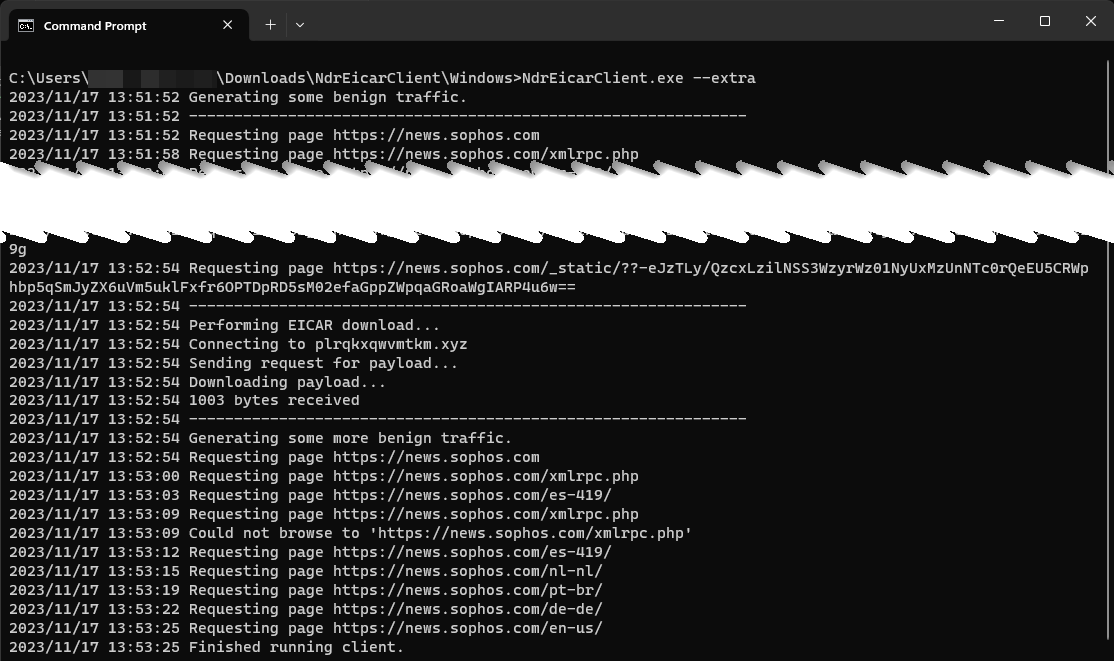Open the news.sophos.com/de-de/ link
The image size is (1114, 661).
[x=467, y=609]
